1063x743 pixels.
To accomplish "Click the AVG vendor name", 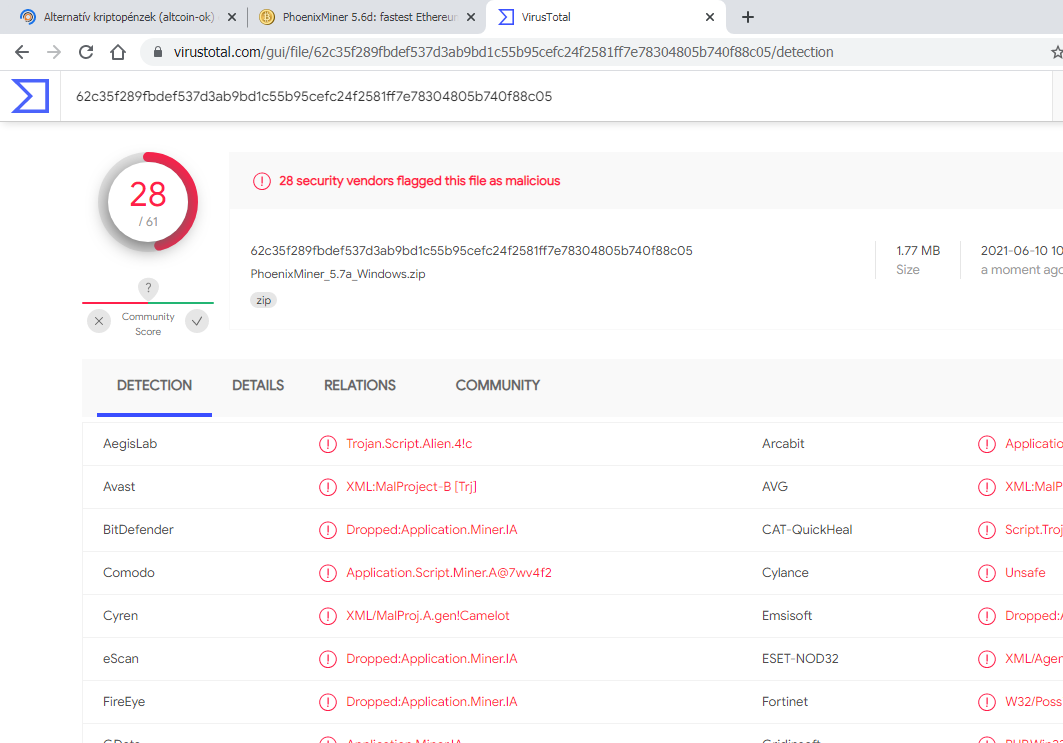I will point(775,487).
